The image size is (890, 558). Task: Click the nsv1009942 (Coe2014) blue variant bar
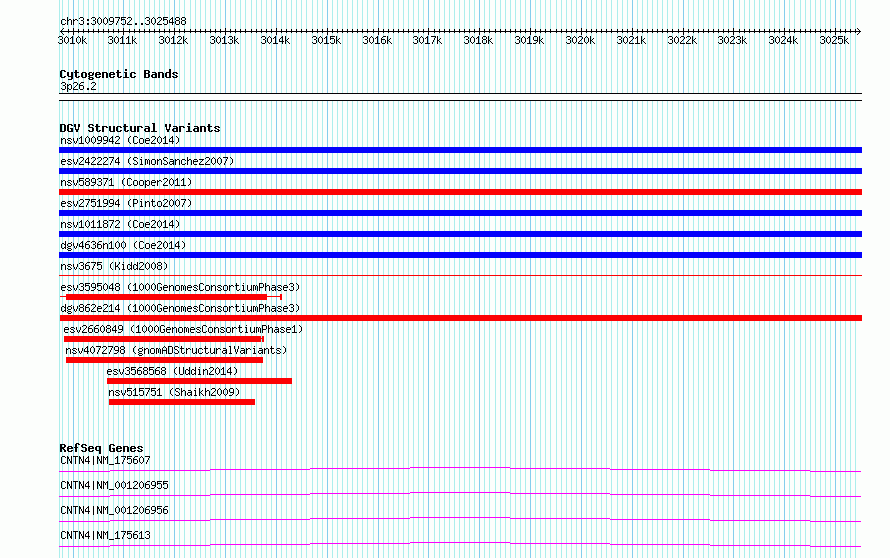tap(460, 150)
